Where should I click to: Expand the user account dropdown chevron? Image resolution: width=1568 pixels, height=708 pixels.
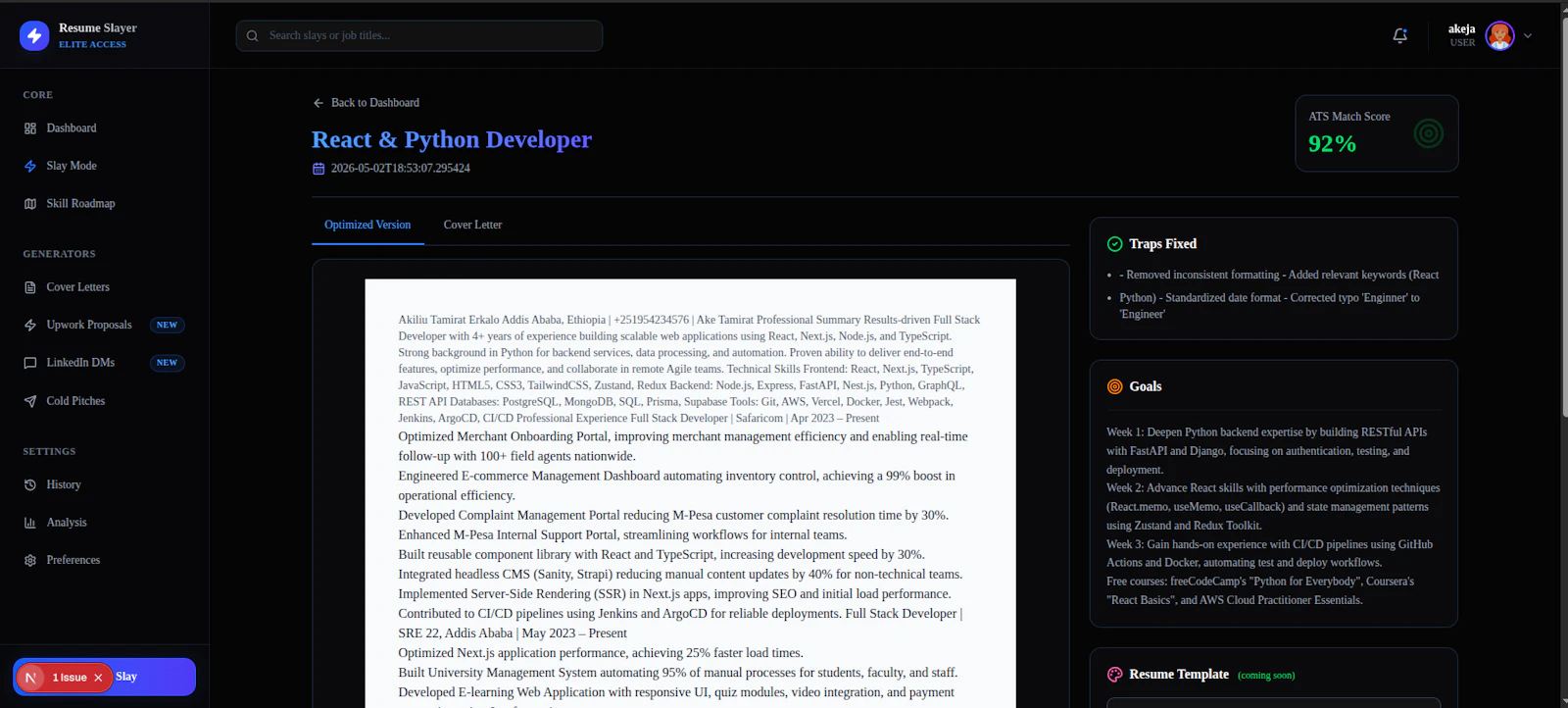click(1528, 35)
